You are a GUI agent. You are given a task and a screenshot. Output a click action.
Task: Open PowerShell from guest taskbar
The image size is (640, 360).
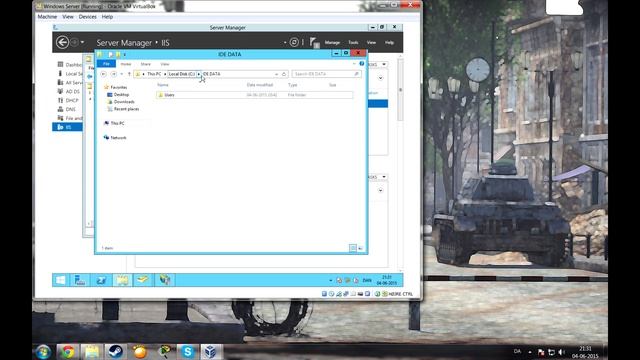click(101, 280)
